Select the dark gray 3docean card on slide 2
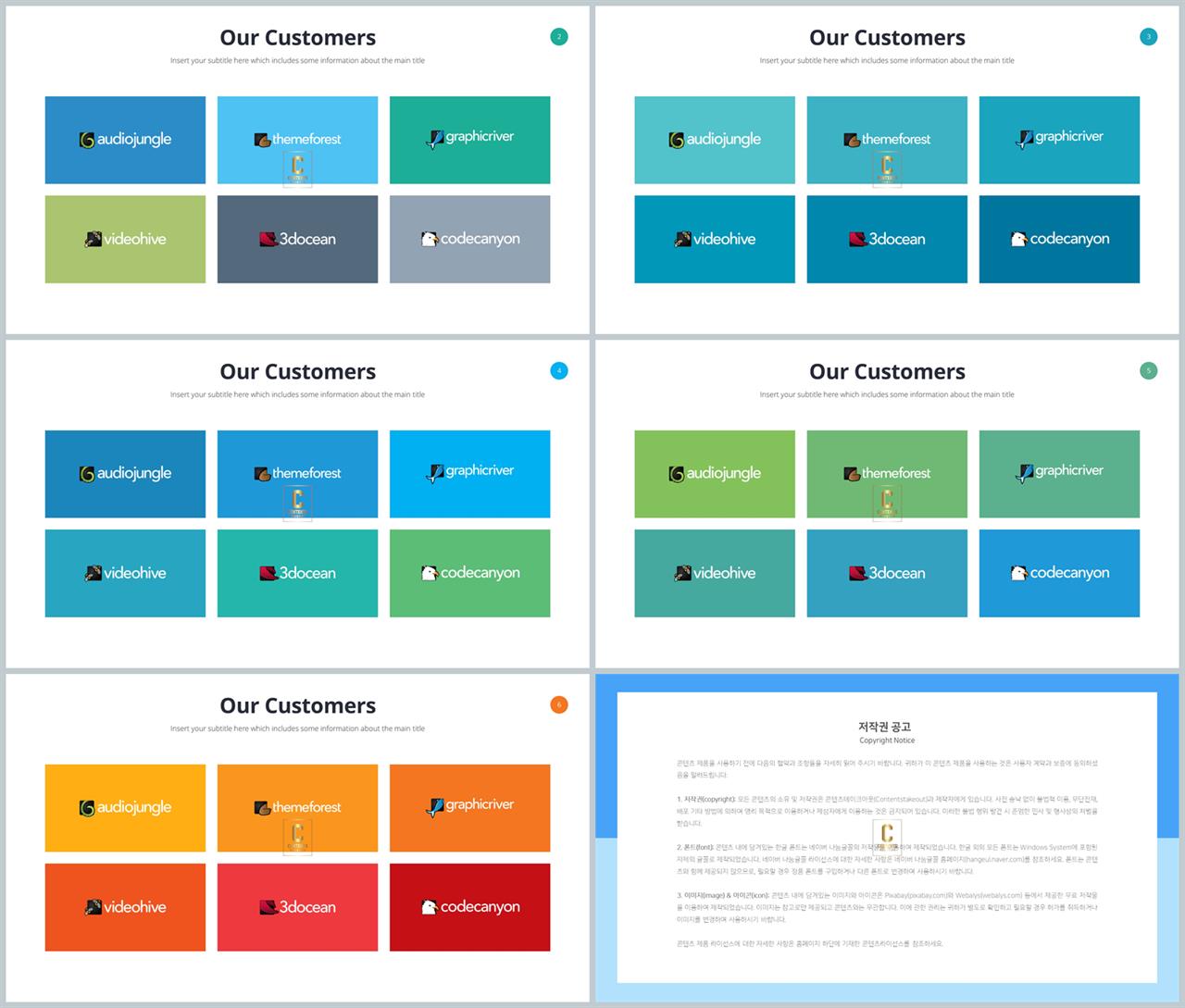Screen dimensions: 1185x1008 297,239
